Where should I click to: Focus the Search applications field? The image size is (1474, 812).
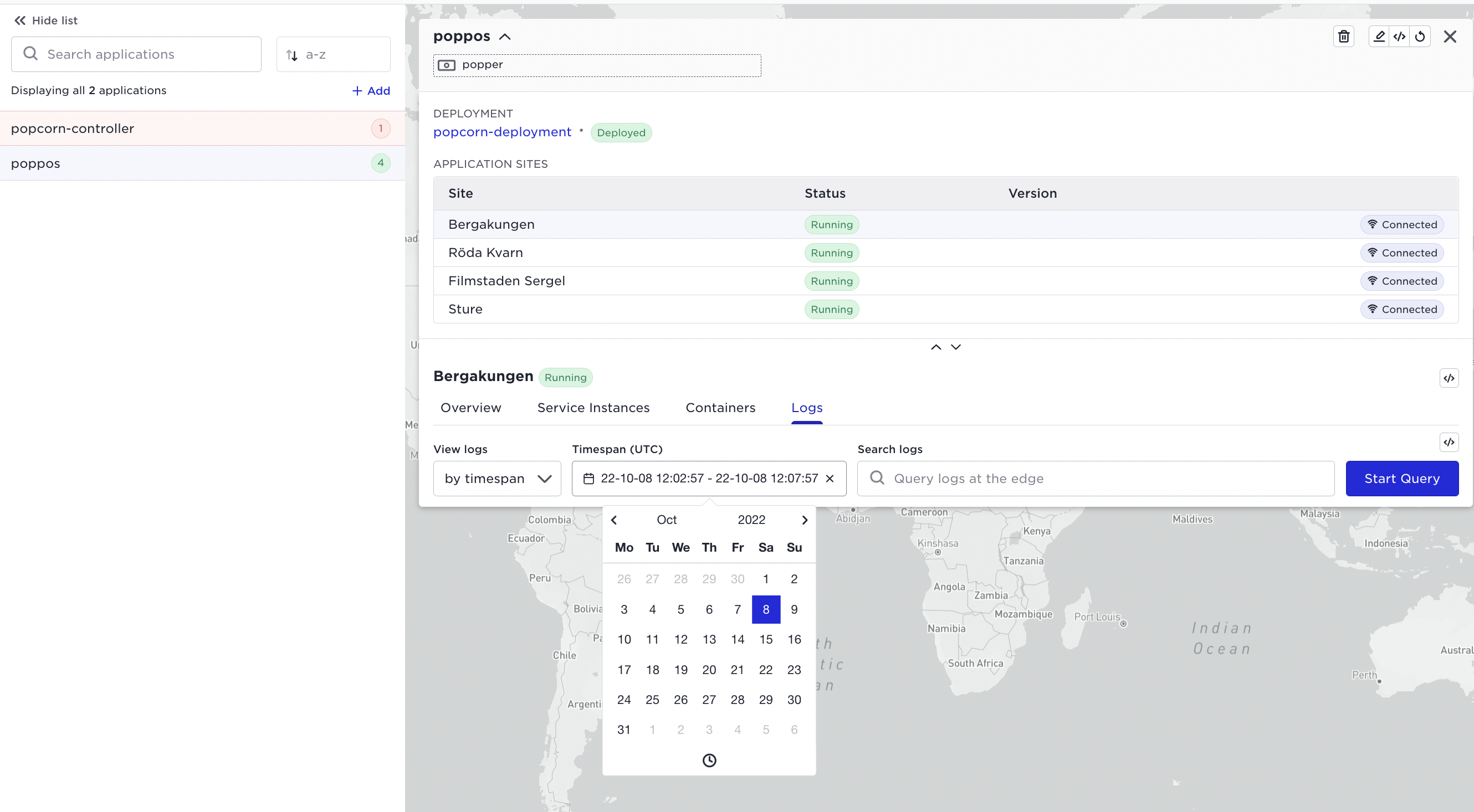[x=136, y=54]
